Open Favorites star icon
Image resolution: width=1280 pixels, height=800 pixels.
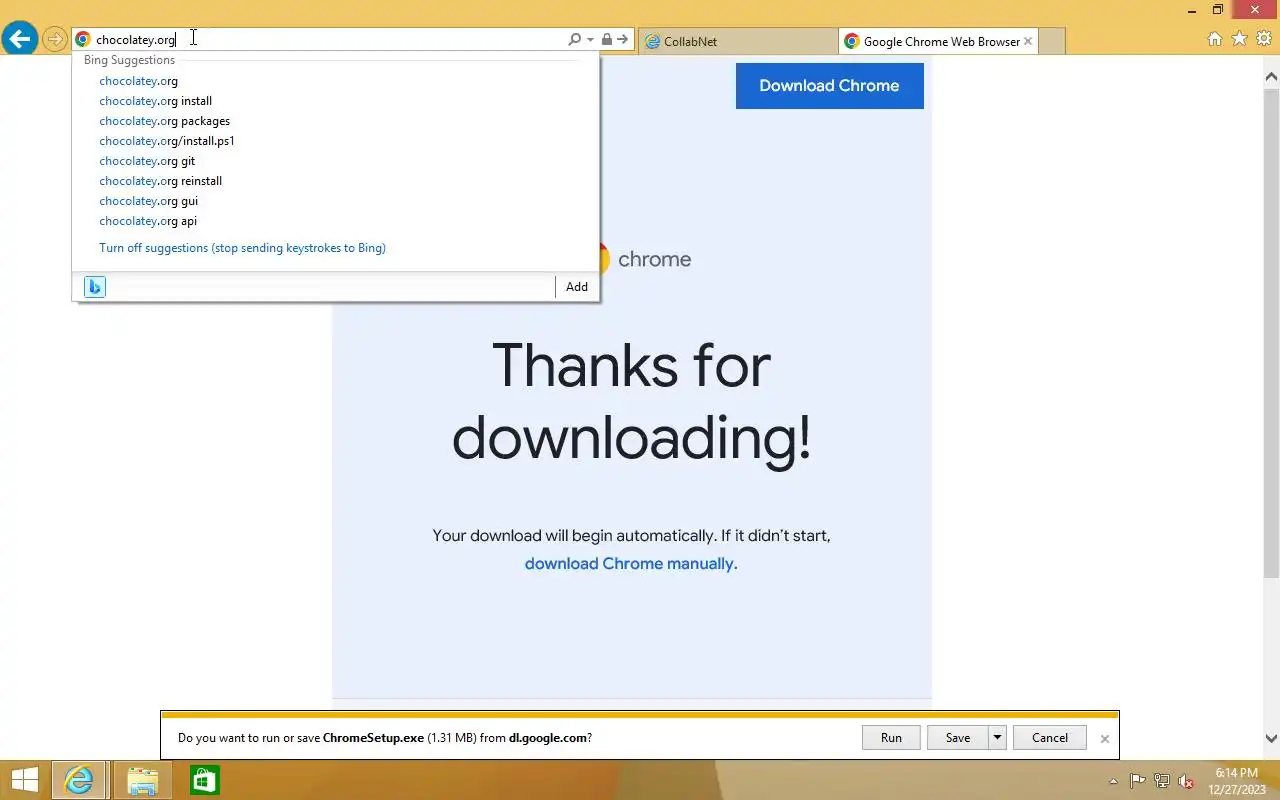tap(1239, 39)
